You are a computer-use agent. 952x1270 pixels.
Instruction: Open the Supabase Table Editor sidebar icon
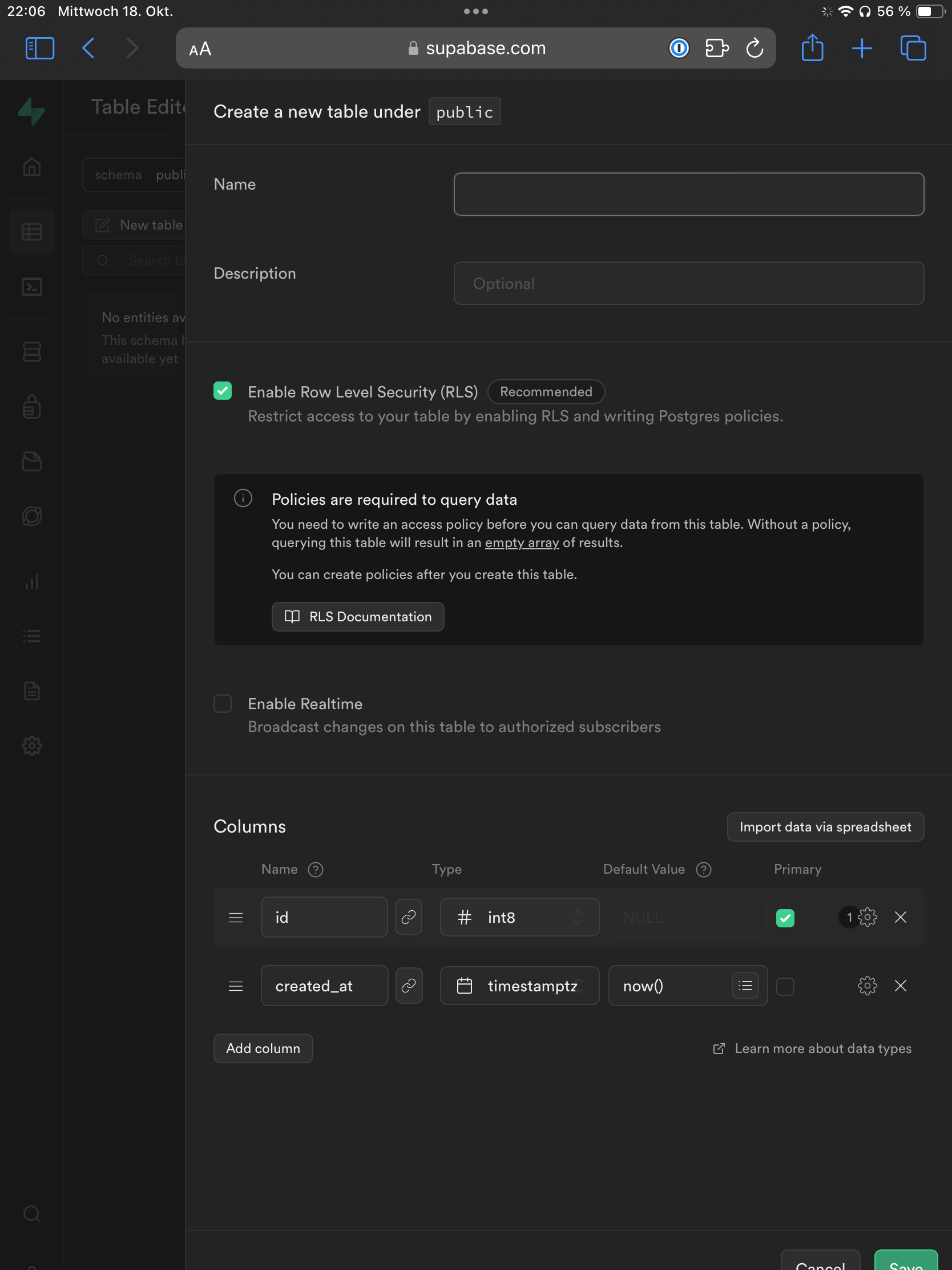pyautogui.click(x=31, y=231)
